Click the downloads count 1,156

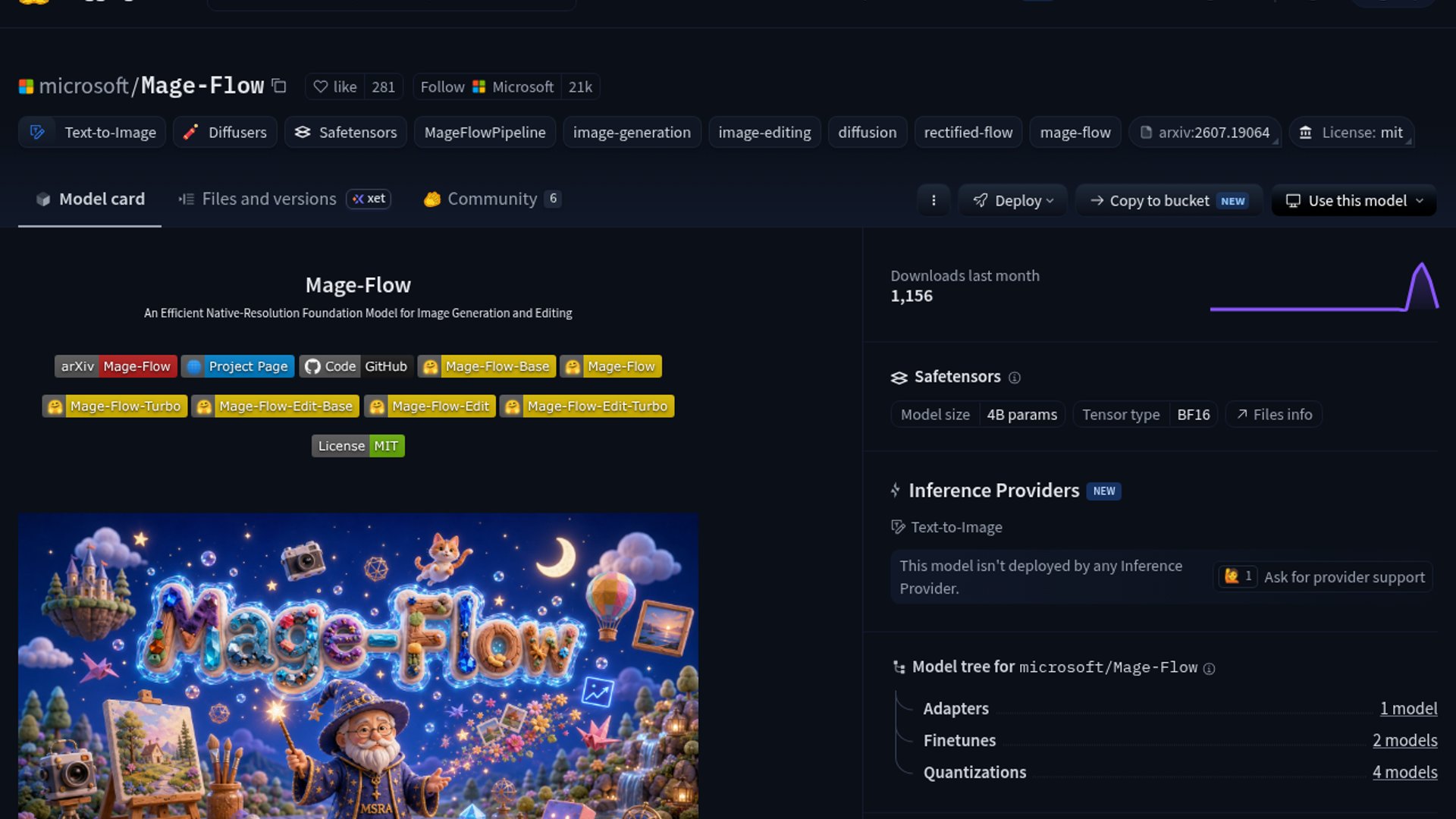tap(912, 296)
